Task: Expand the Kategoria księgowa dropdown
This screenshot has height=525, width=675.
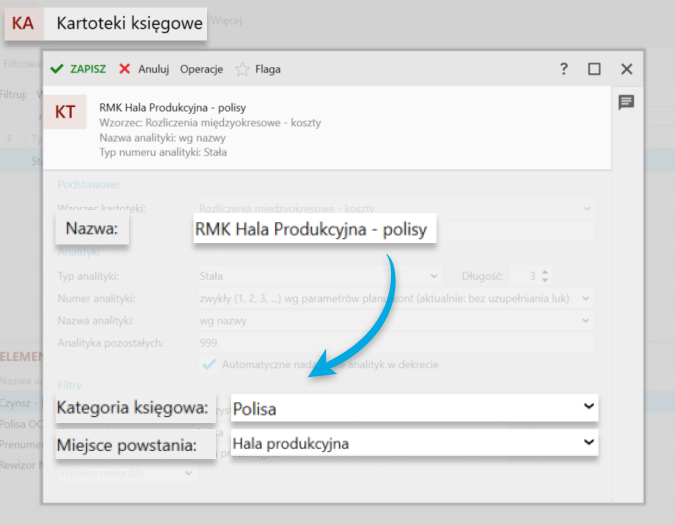Action: click(586, 408)
